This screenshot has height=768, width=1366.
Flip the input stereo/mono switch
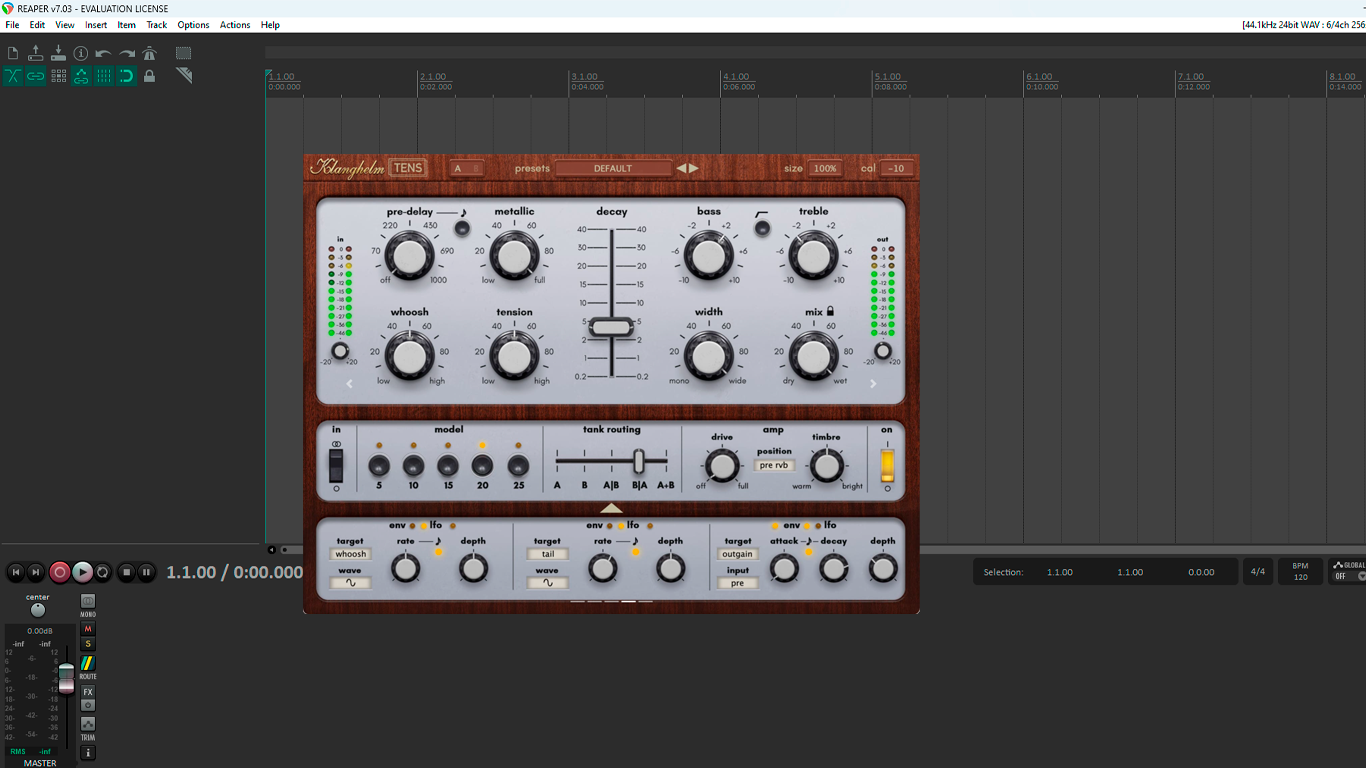336,465
